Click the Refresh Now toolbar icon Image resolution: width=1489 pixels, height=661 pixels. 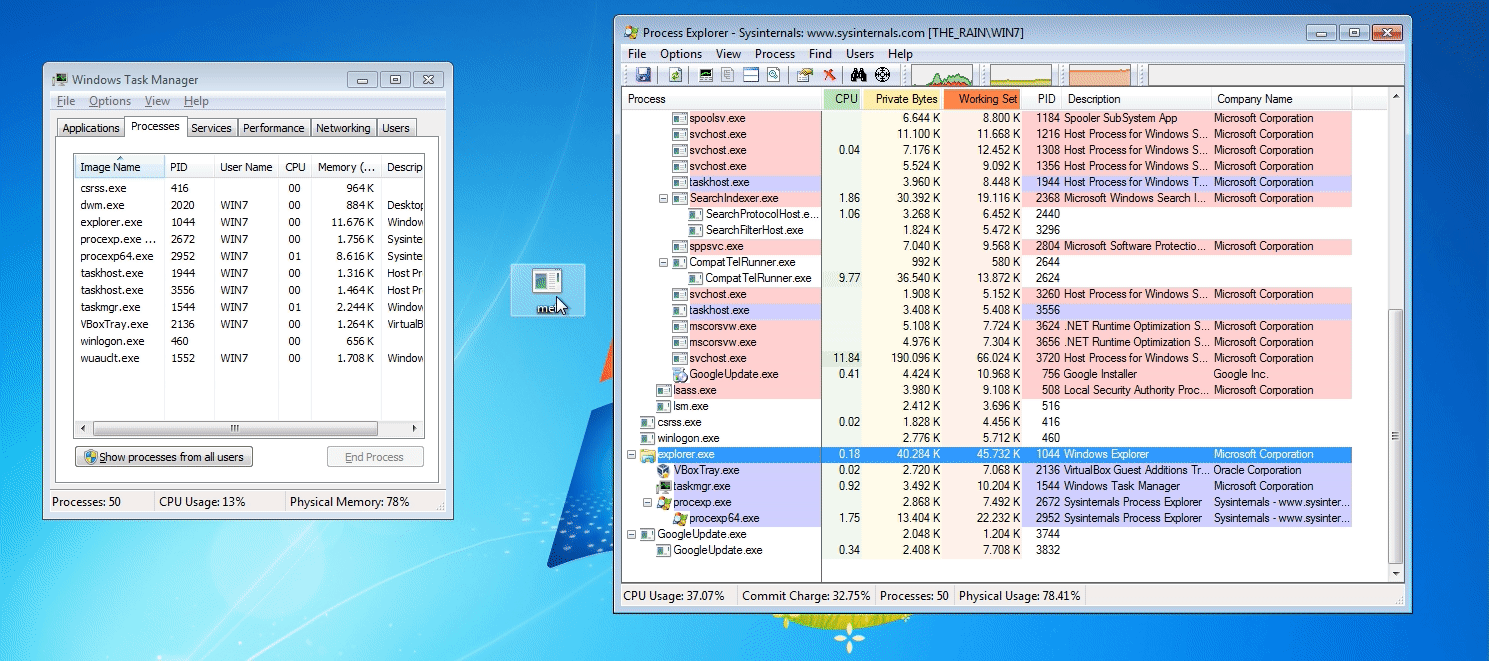(675, 75)
